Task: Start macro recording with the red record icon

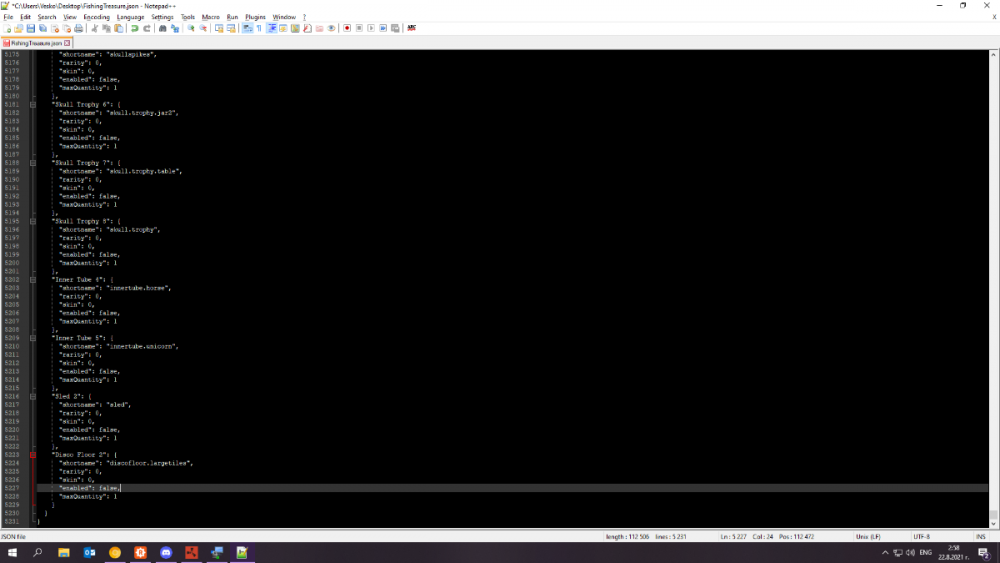Action: 346,28
